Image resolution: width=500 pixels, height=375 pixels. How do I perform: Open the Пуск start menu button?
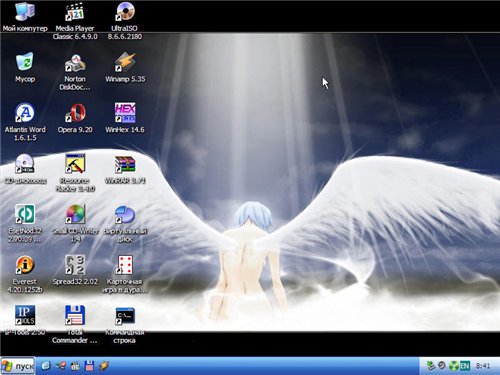(18, 366)
